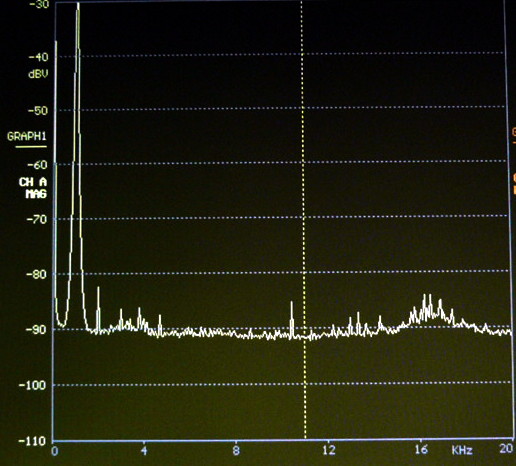The image size is (516, 466).
Task: Click the 0 frequency axis value
Action: click(55, 451)
